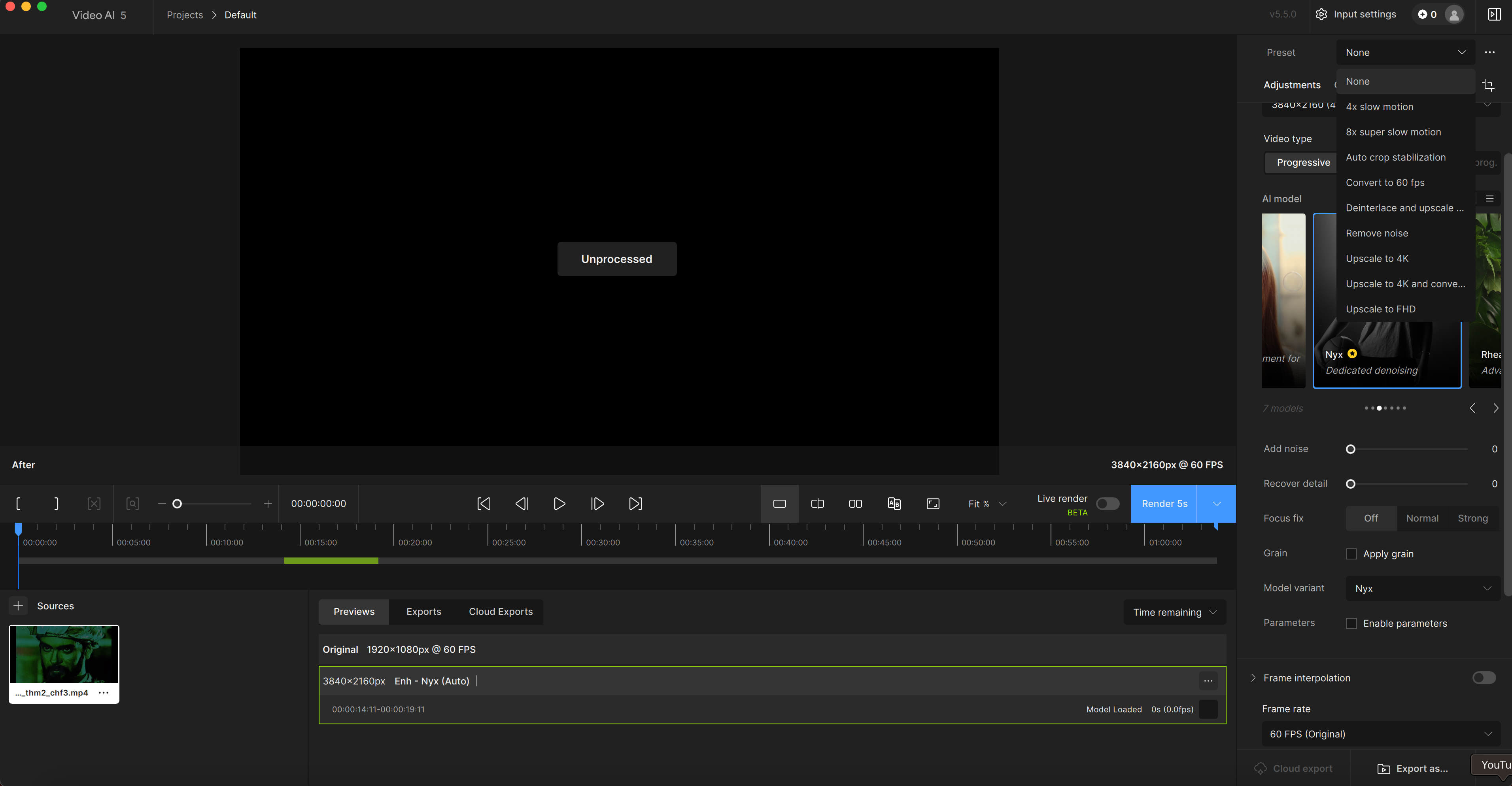Toggle Live render switch
The image size is (1512, 786).
tap(1108, 504)
